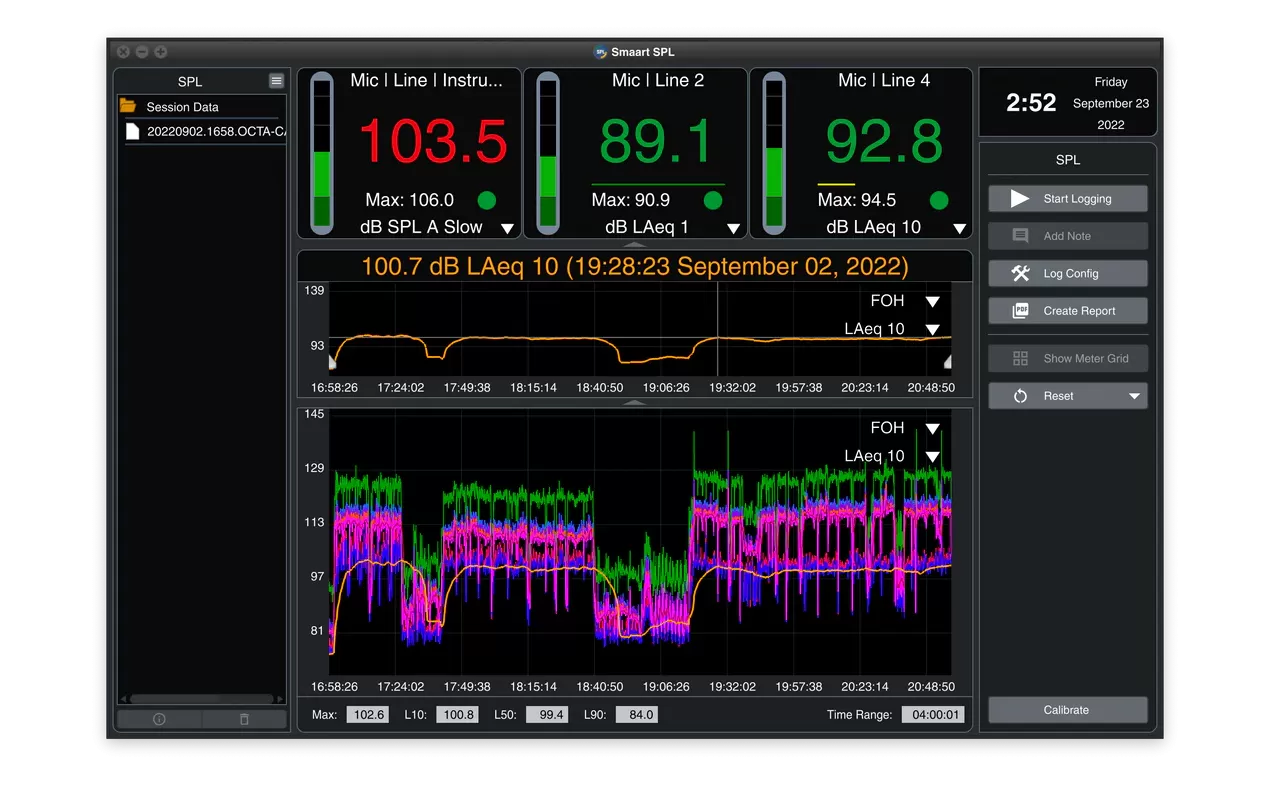Image resolution: width=1270 pixels, height=785 pixels.
Task: Click the Log Config tools icon
Action: click(x=1020, y=273)
